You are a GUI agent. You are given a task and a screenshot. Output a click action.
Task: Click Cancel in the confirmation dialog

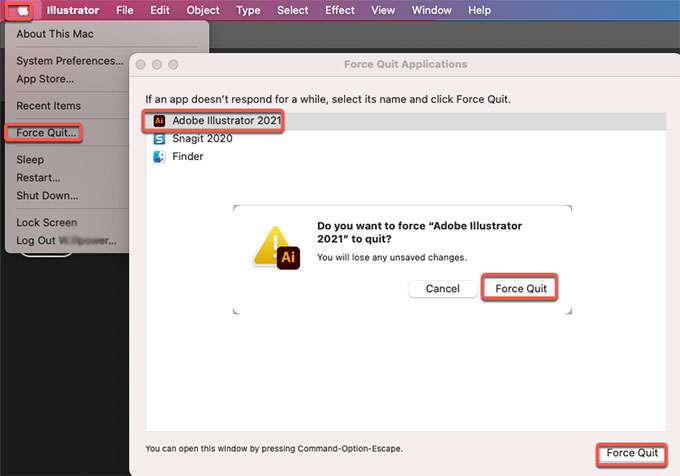(442, 289)
